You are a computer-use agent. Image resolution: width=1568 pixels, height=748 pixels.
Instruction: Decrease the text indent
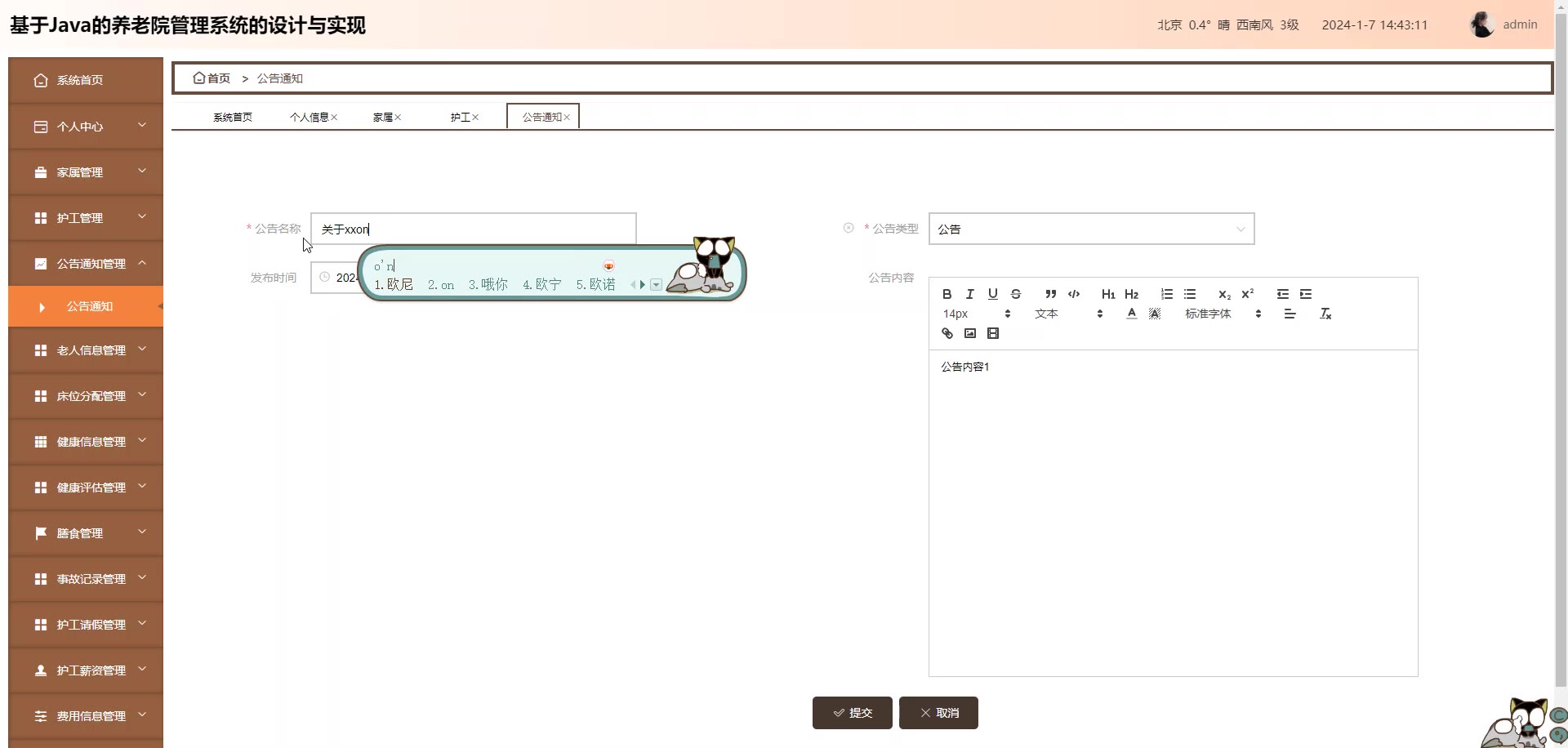1282,294
